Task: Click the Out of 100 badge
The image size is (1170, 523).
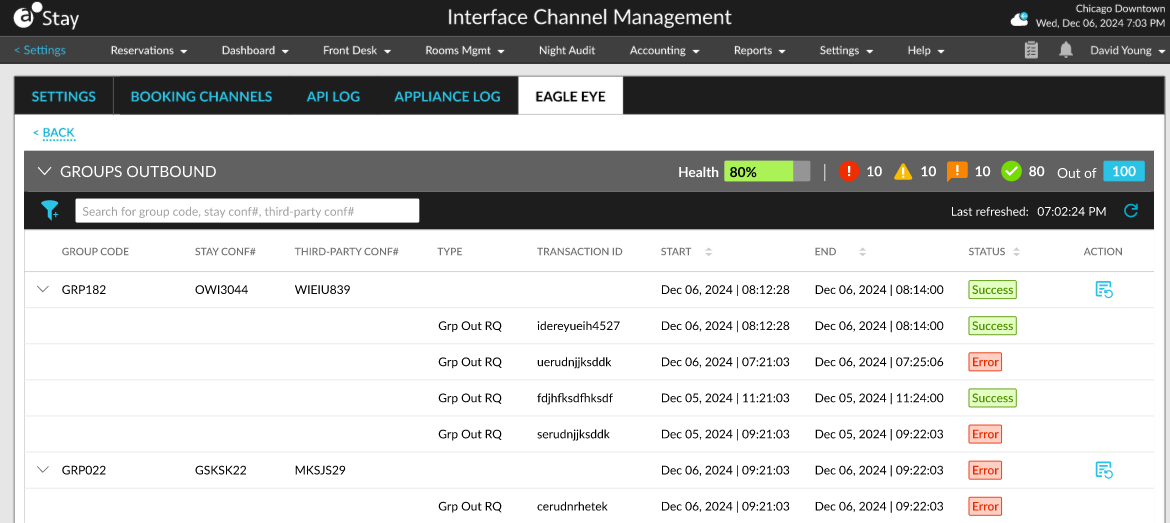Action: point(1124,172)
